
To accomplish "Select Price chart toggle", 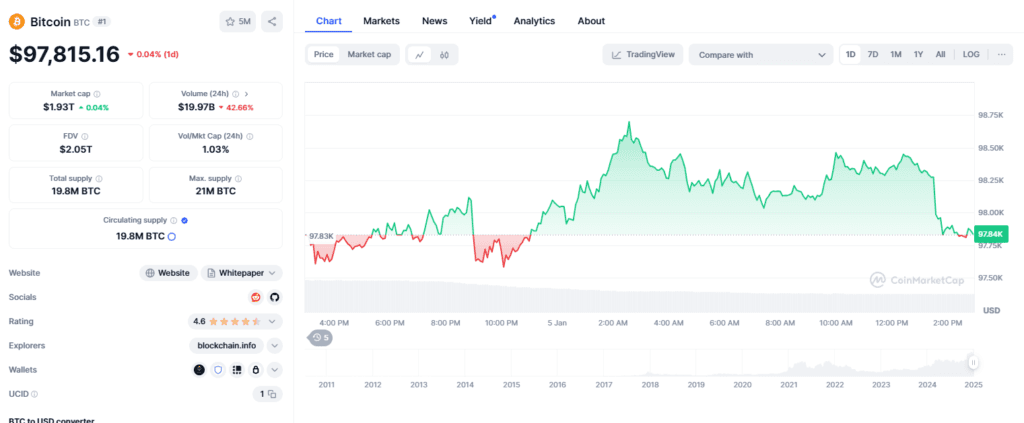I will tap(323, 55).
